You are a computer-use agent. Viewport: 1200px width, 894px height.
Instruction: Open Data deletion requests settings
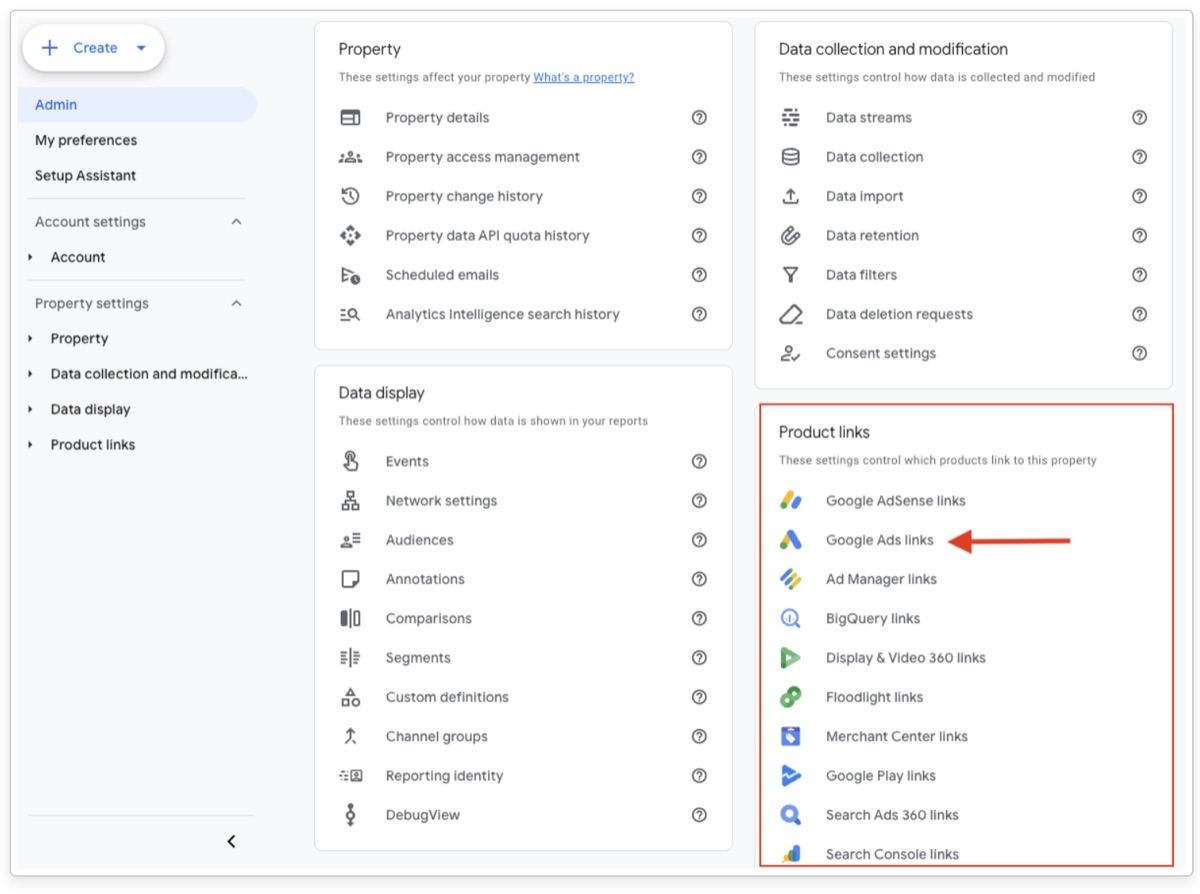899,314
